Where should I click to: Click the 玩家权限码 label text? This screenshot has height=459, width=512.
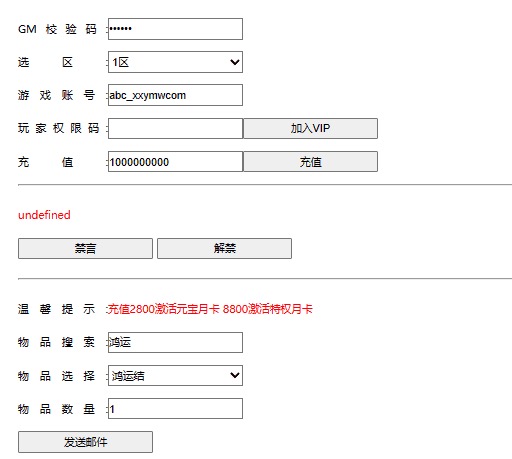58,128
